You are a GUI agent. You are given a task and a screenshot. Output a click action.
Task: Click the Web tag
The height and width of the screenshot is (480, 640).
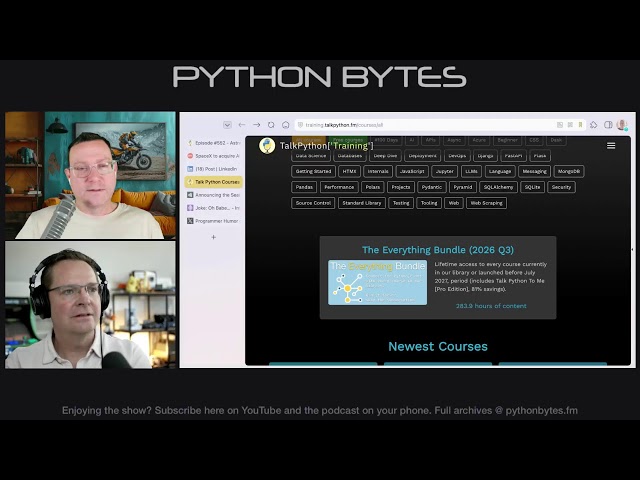coord(454,203)
